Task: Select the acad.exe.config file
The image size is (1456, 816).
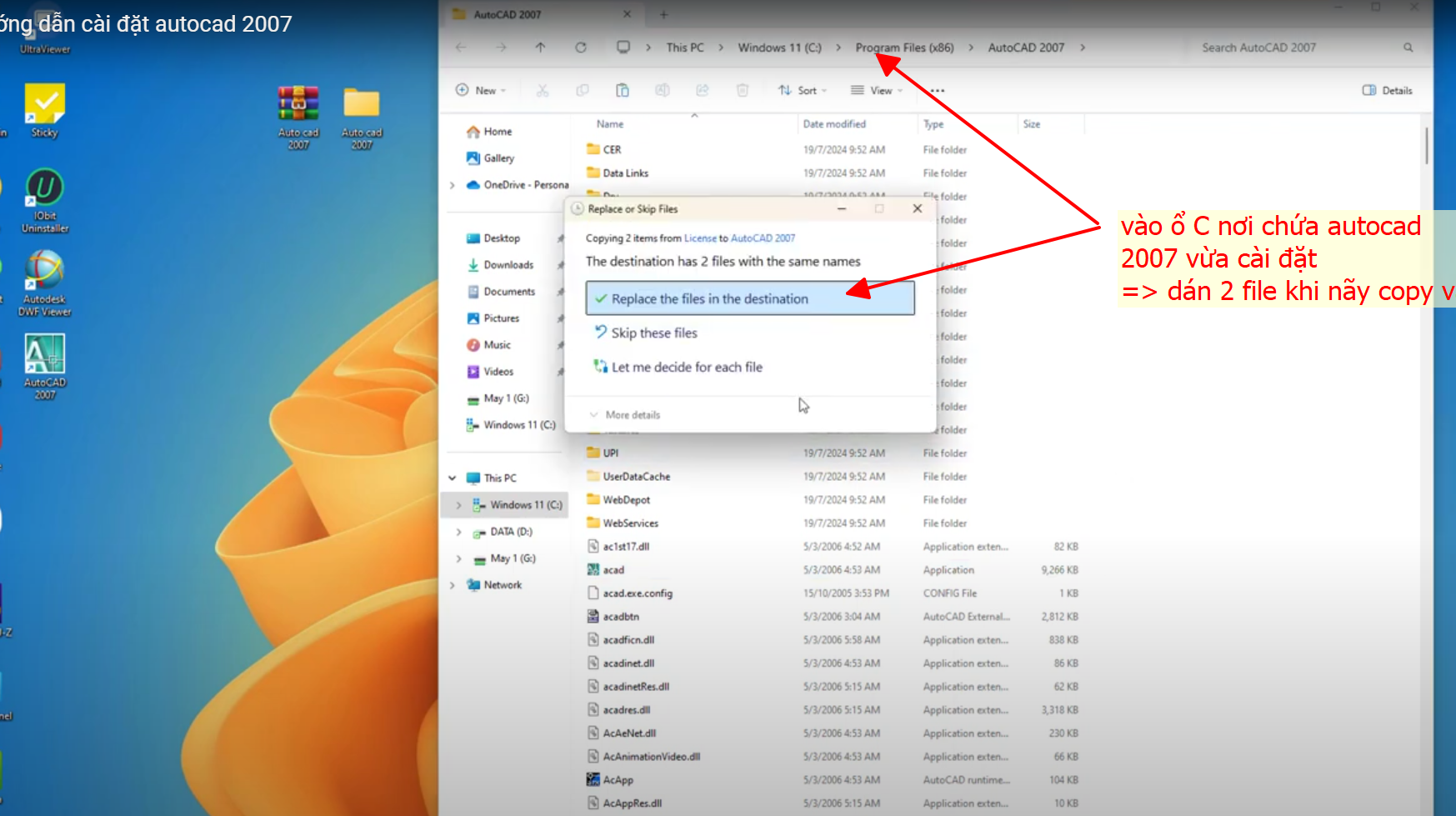Action: [x=629, y=593]
